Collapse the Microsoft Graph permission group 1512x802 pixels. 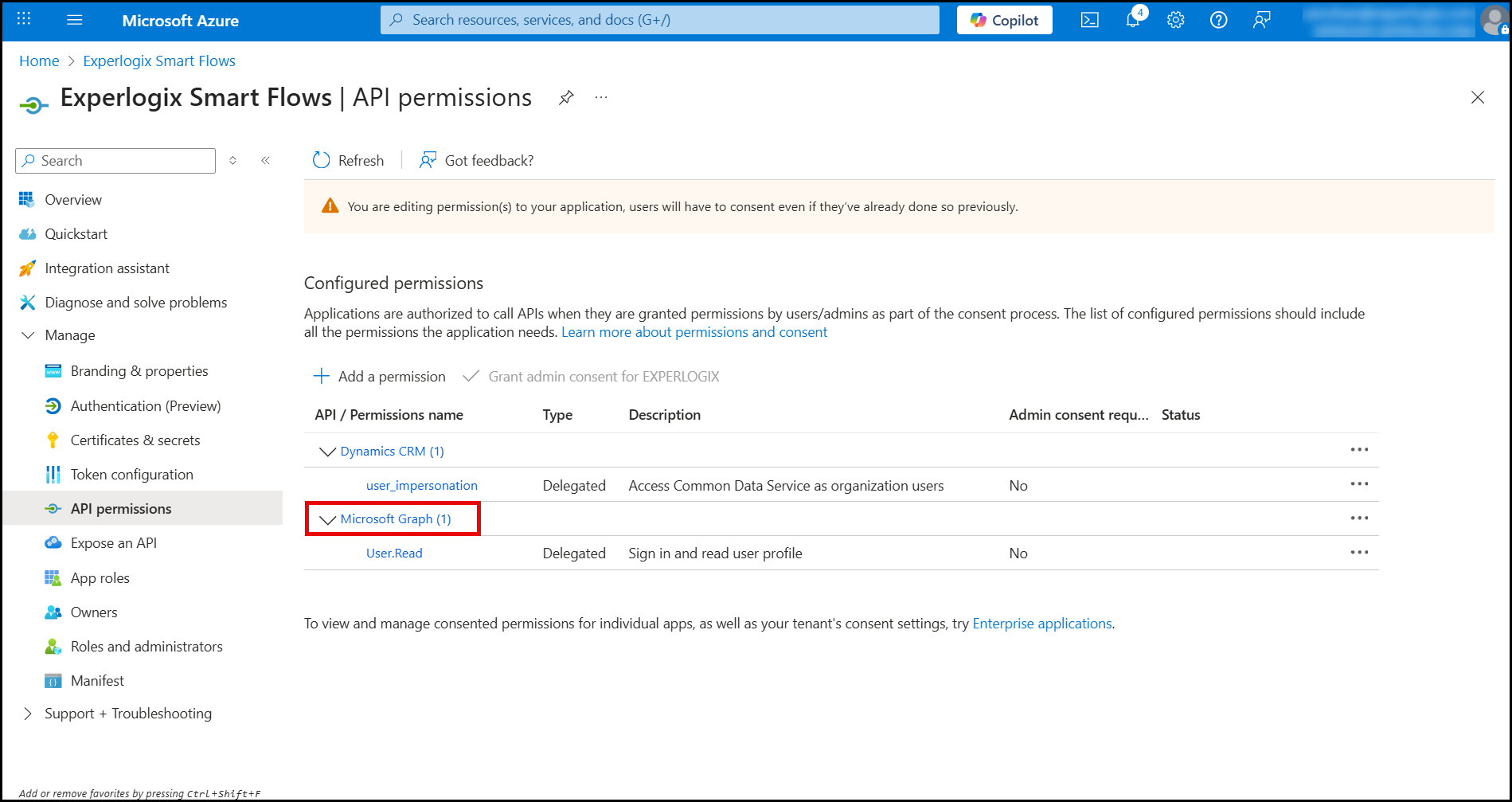tap(327, 519)
